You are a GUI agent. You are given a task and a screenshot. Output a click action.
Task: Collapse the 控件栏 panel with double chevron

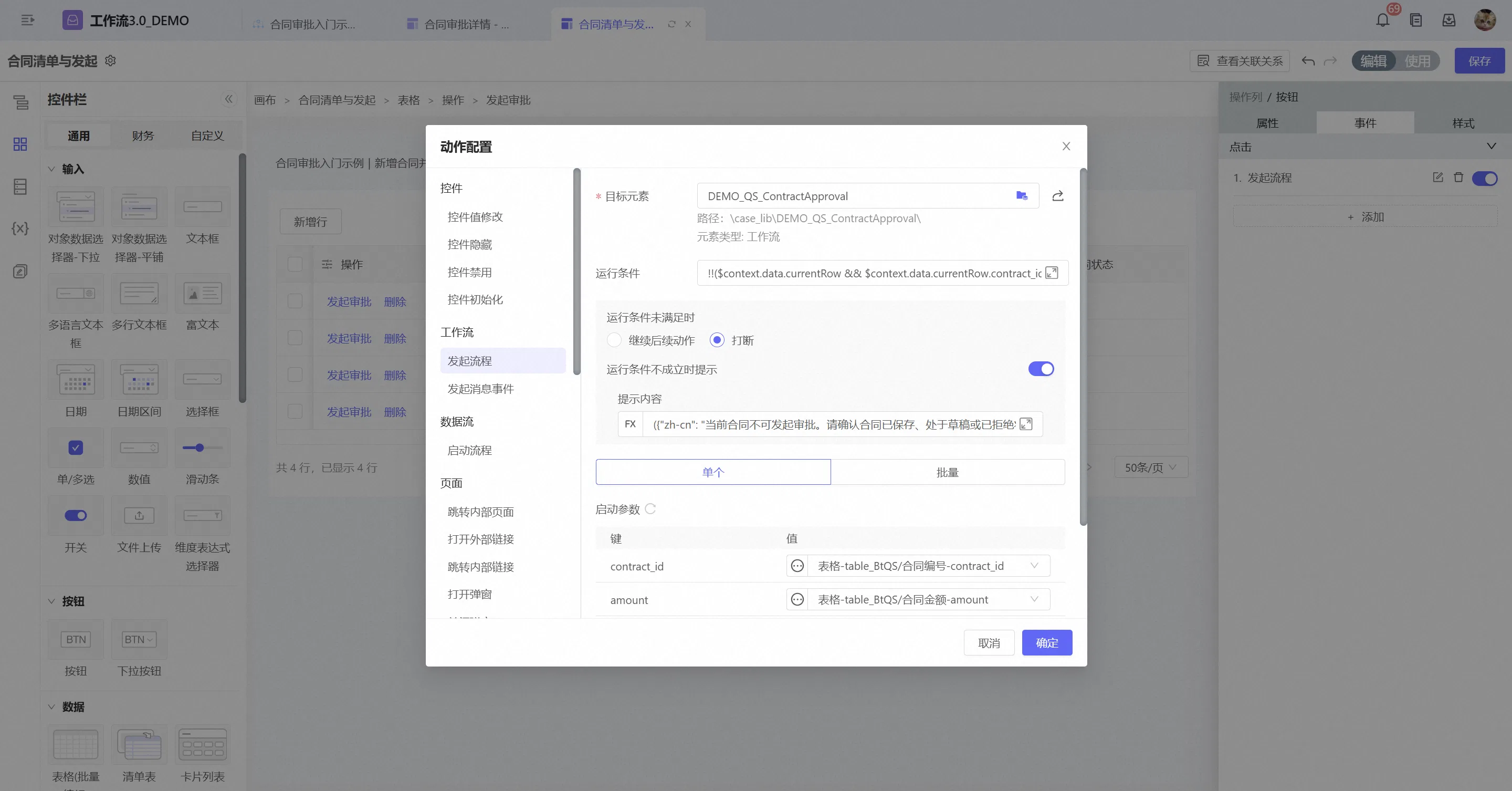tap(229, 99)
